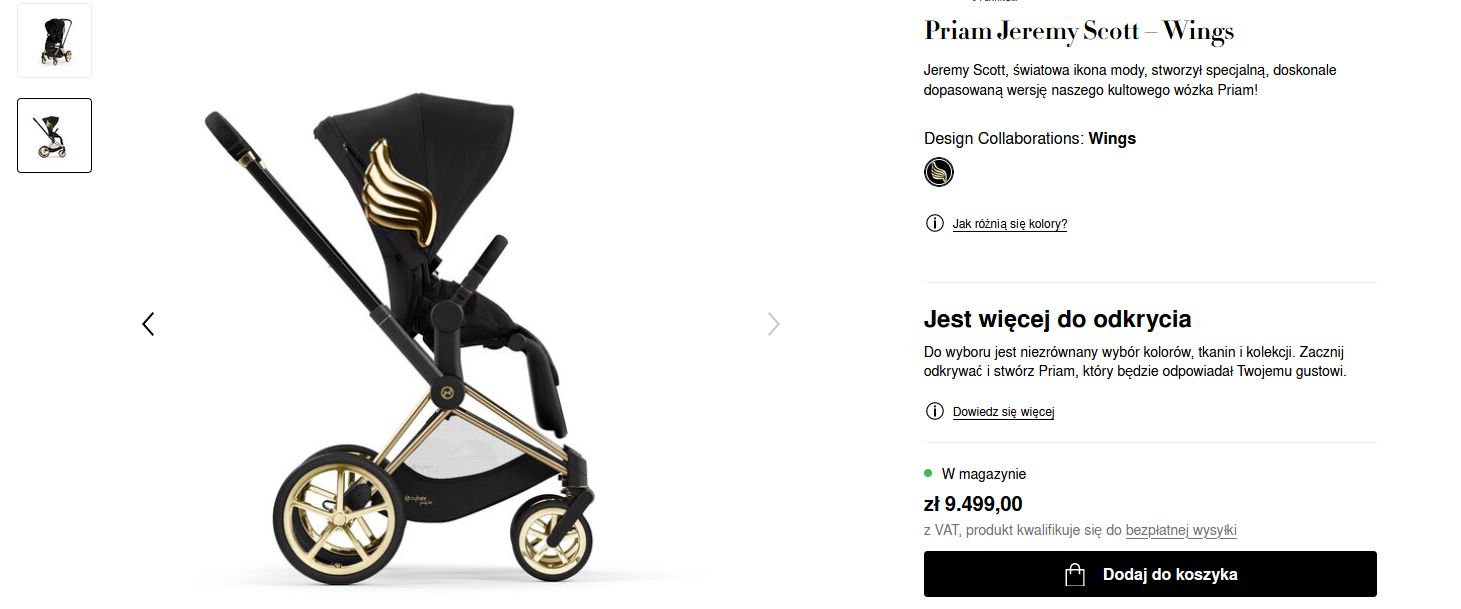Click the info icon beside color differences
The image size is (1461, 609).
[935, 223]
